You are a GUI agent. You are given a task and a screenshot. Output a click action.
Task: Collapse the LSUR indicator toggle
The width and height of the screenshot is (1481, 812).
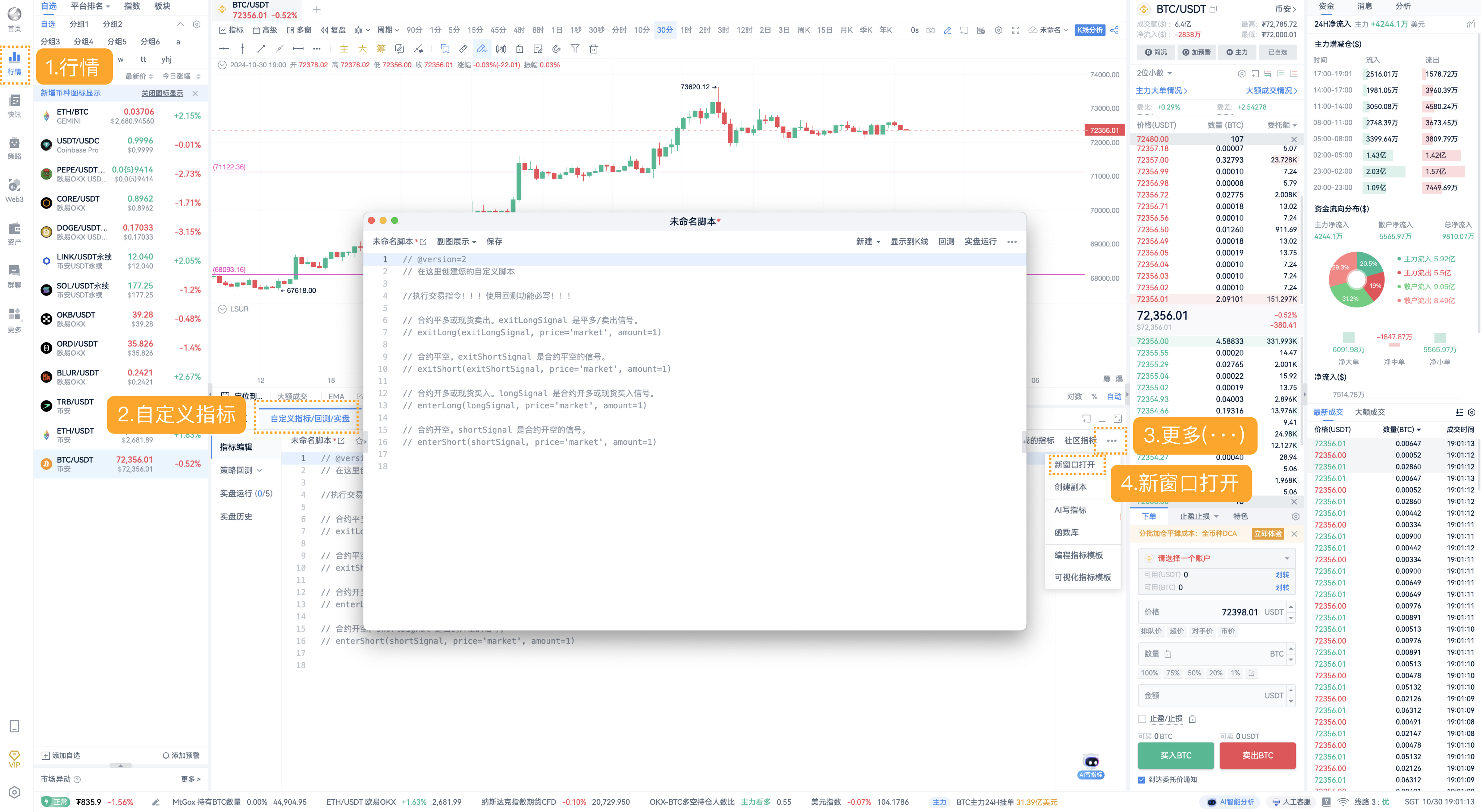tap(222, 309)
